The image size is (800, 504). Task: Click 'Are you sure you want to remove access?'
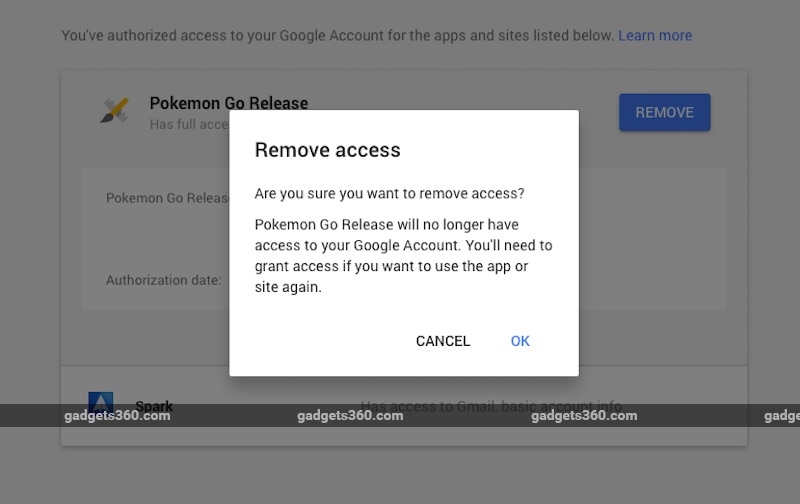(x=389, y=193)
